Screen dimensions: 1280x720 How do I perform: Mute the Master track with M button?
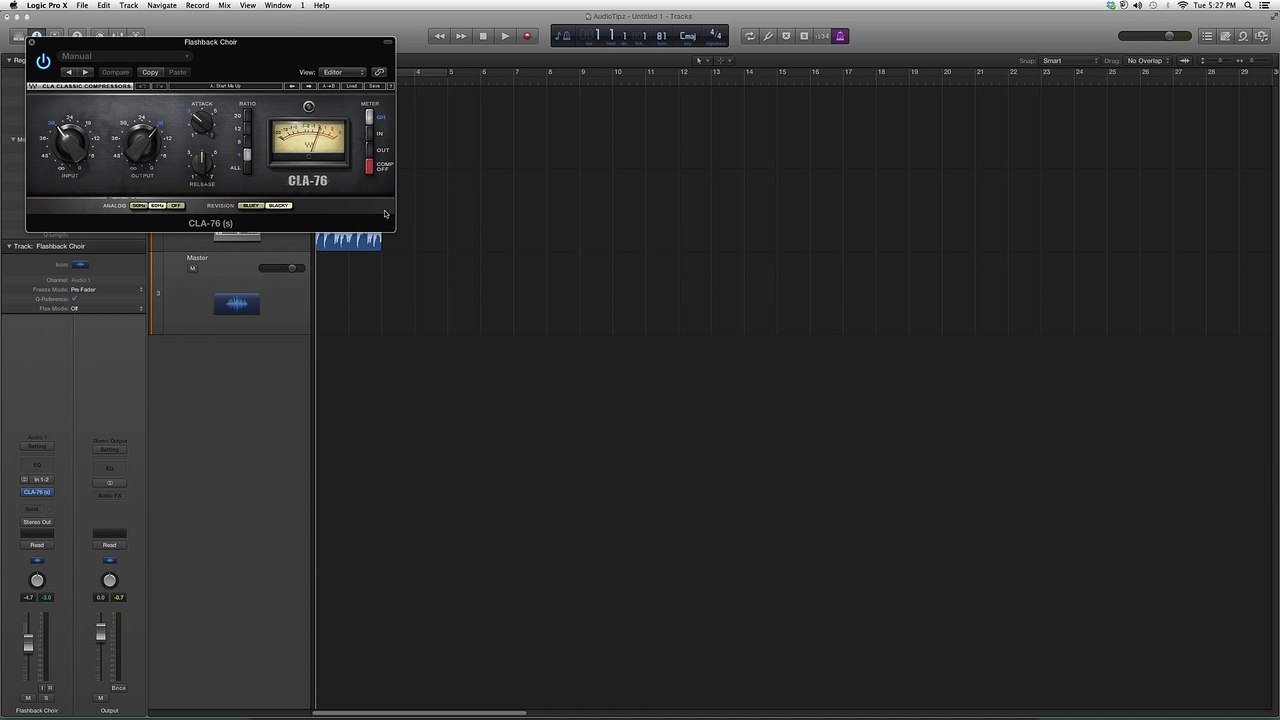[193, 268]
